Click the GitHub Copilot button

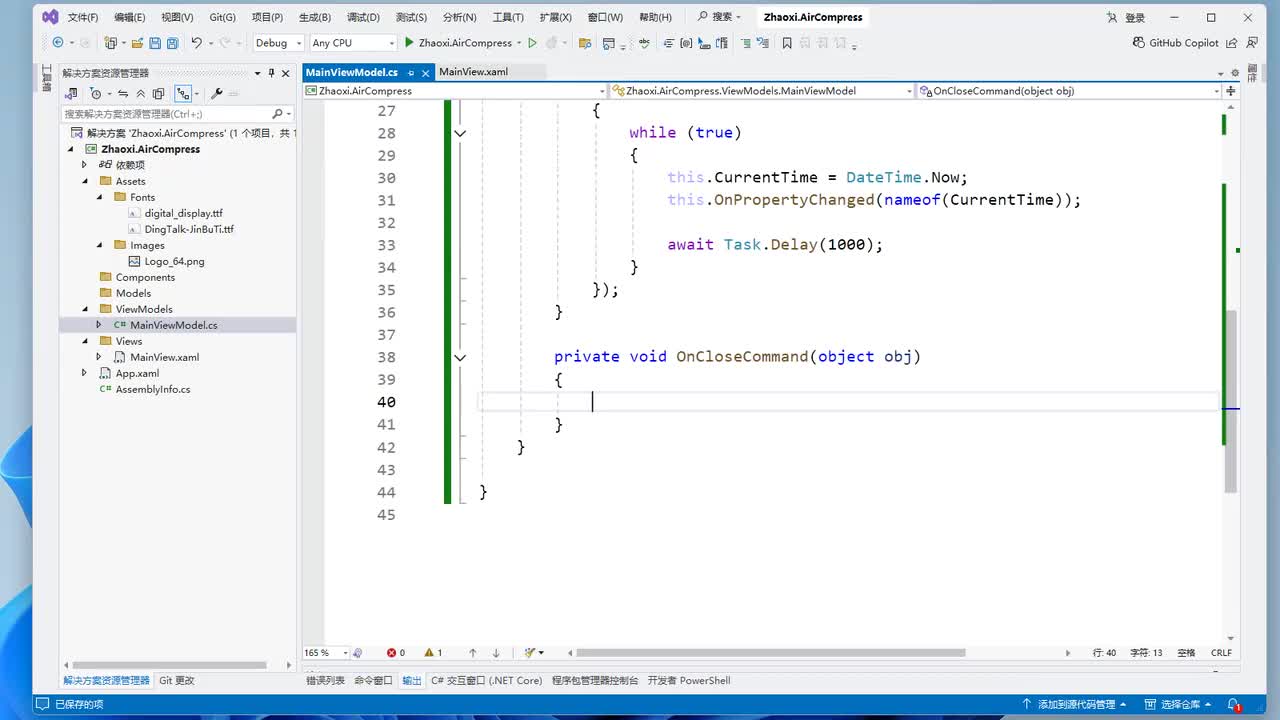coord(1176,43)
